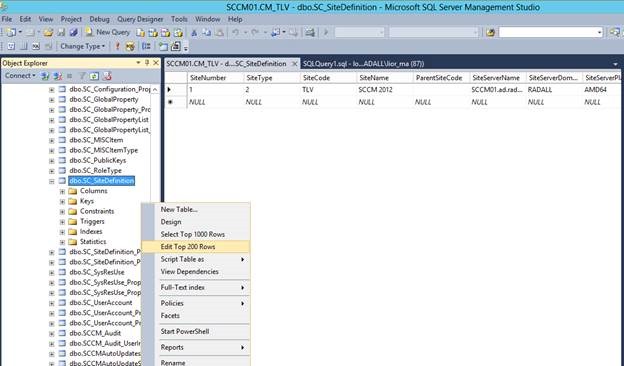Click the Add Group By icon
The width and height of the screenshot is (624, 366).
[146, 47]
